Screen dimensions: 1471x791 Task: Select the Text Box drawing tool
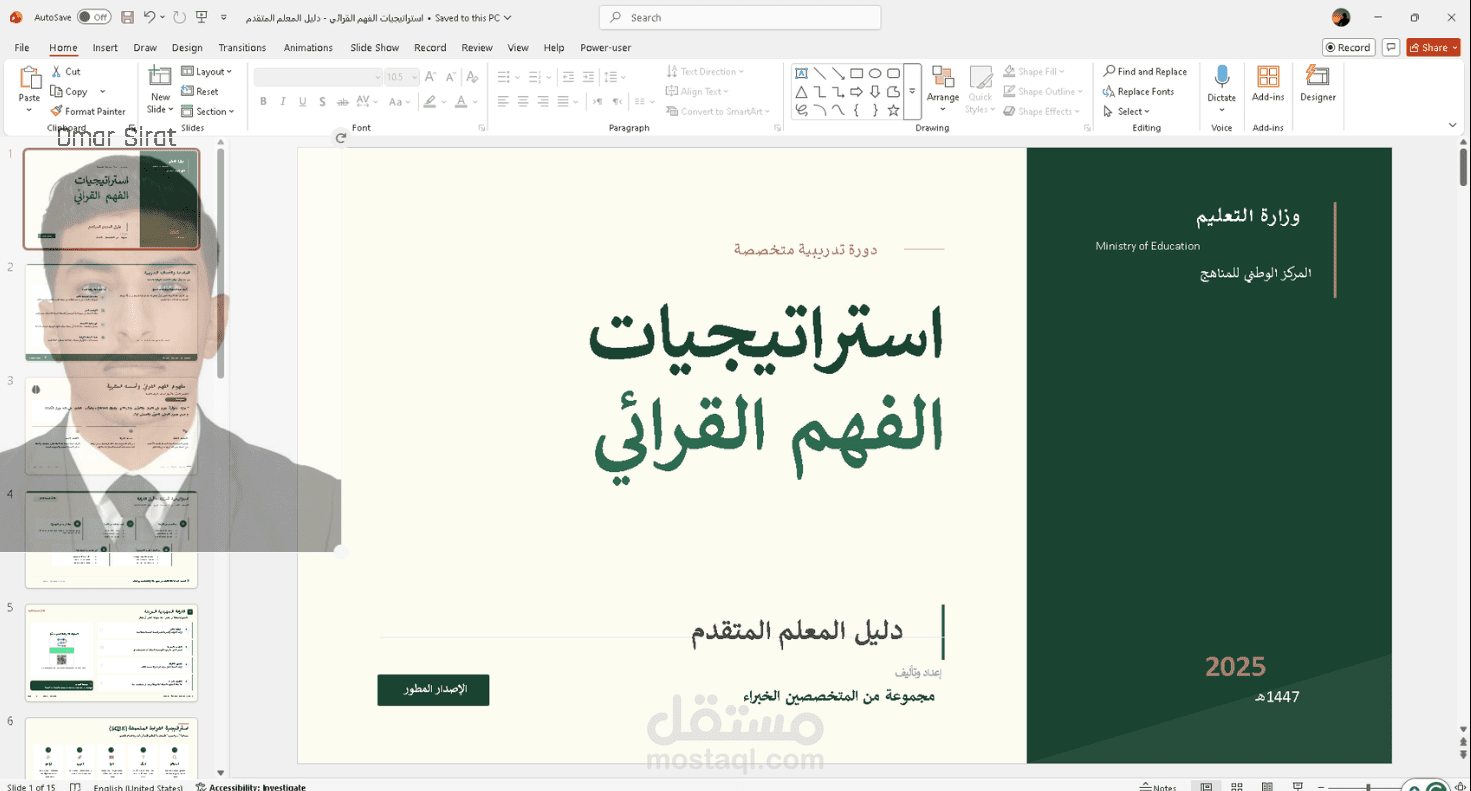(801, 73)
